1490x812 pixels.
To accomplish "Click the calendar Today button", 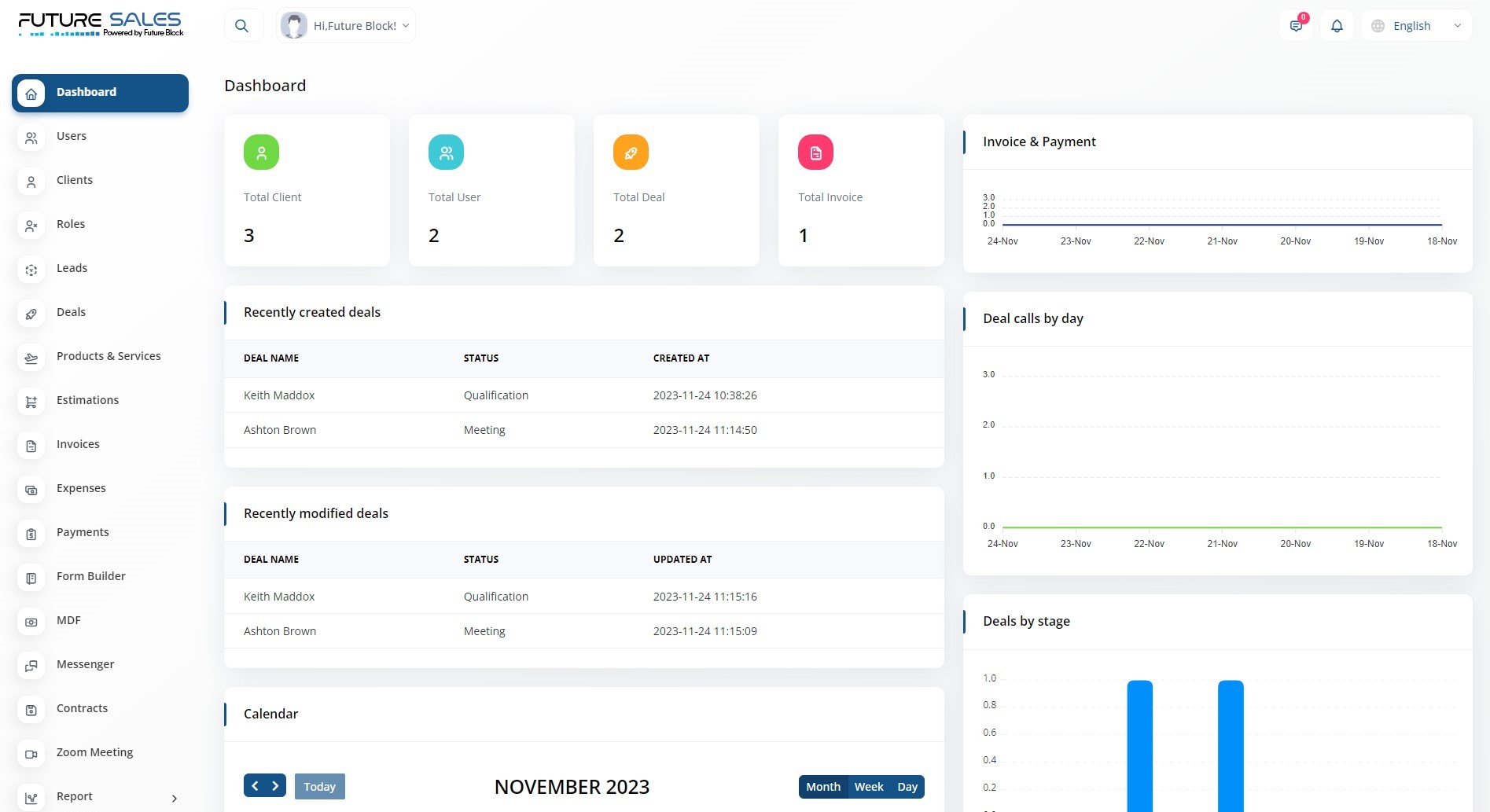I will point(319,787).
